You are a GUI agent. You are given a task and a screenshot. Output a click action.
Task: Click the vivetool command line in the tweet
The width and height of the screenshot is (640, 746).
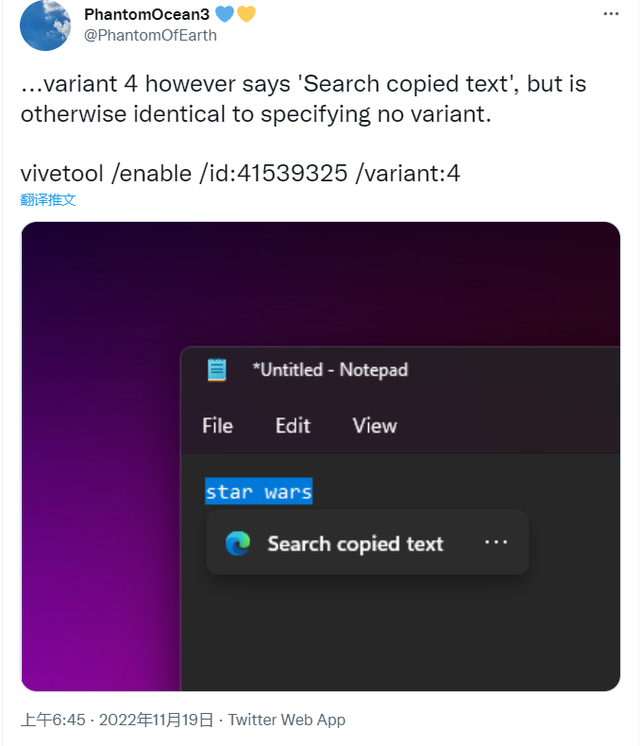click(240, 173)
